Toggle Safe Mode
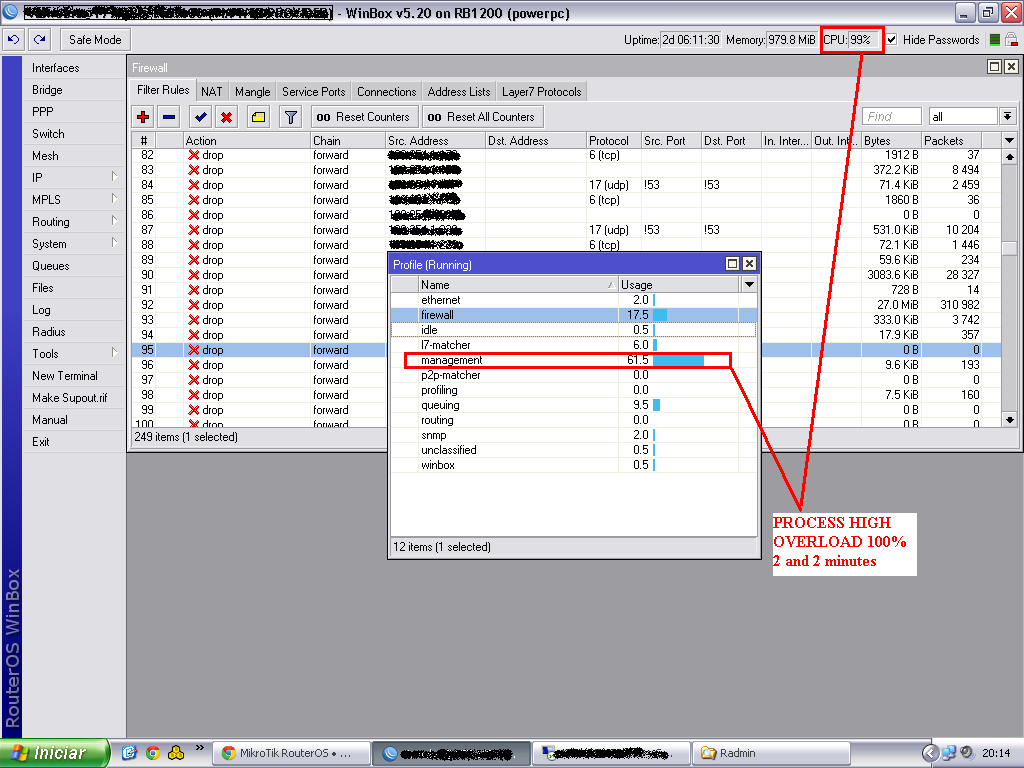Screen dimensions: 1024x768 point(95,40)
